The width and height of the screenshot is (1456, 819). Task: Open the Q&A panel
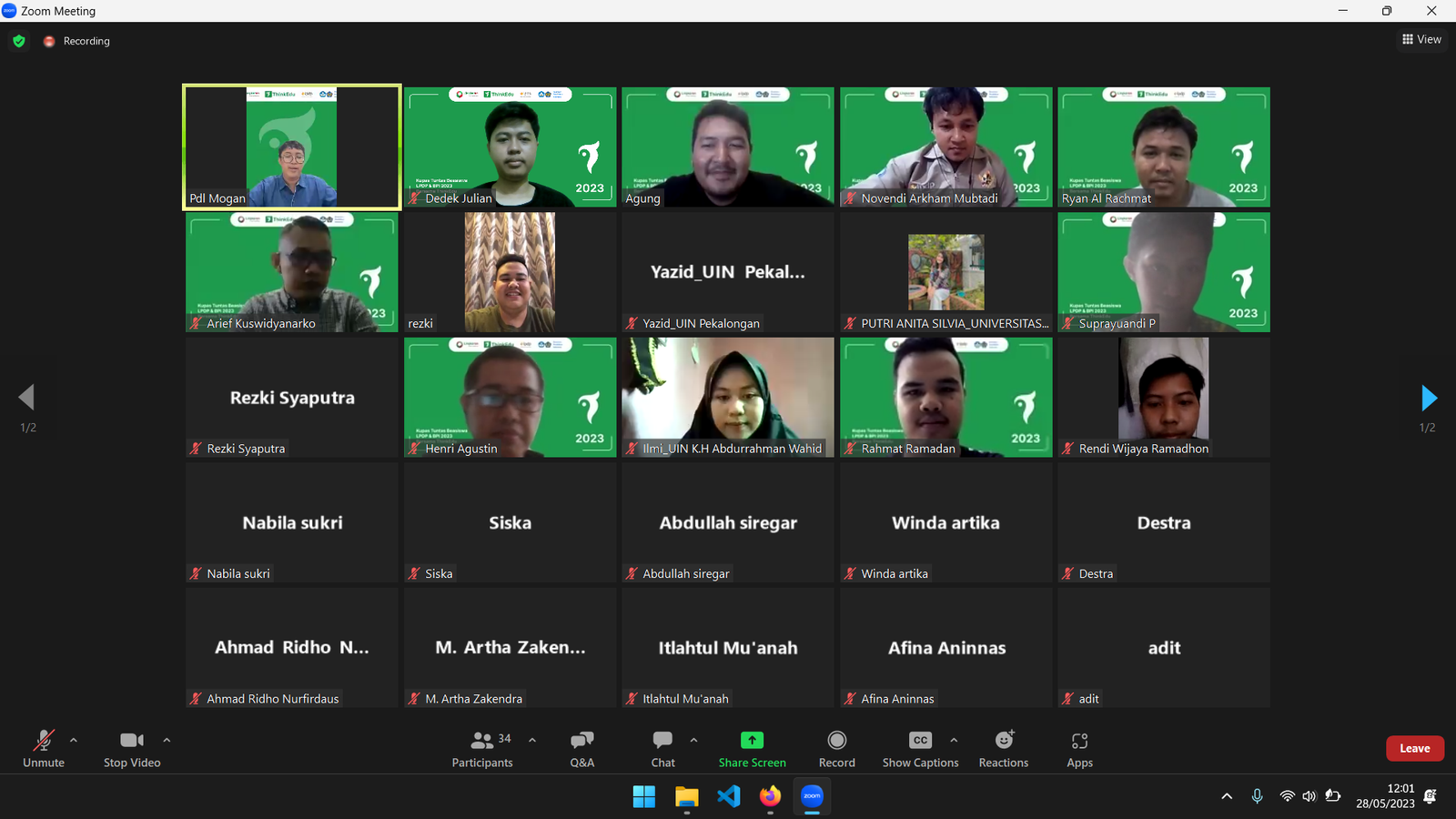581,748
